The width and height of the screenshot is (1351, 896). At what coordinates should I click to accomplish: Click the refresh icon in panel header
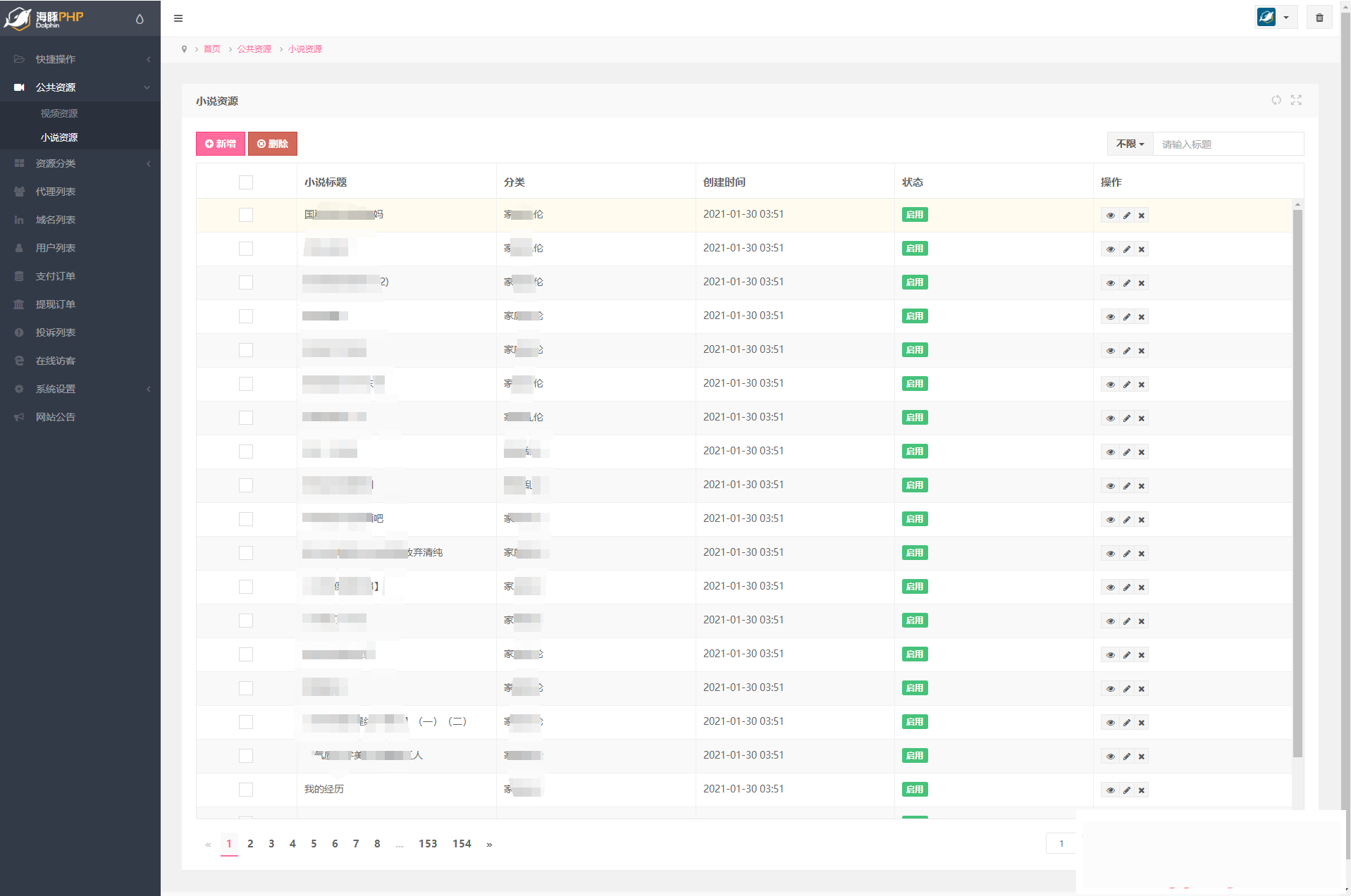(1276, 100)
